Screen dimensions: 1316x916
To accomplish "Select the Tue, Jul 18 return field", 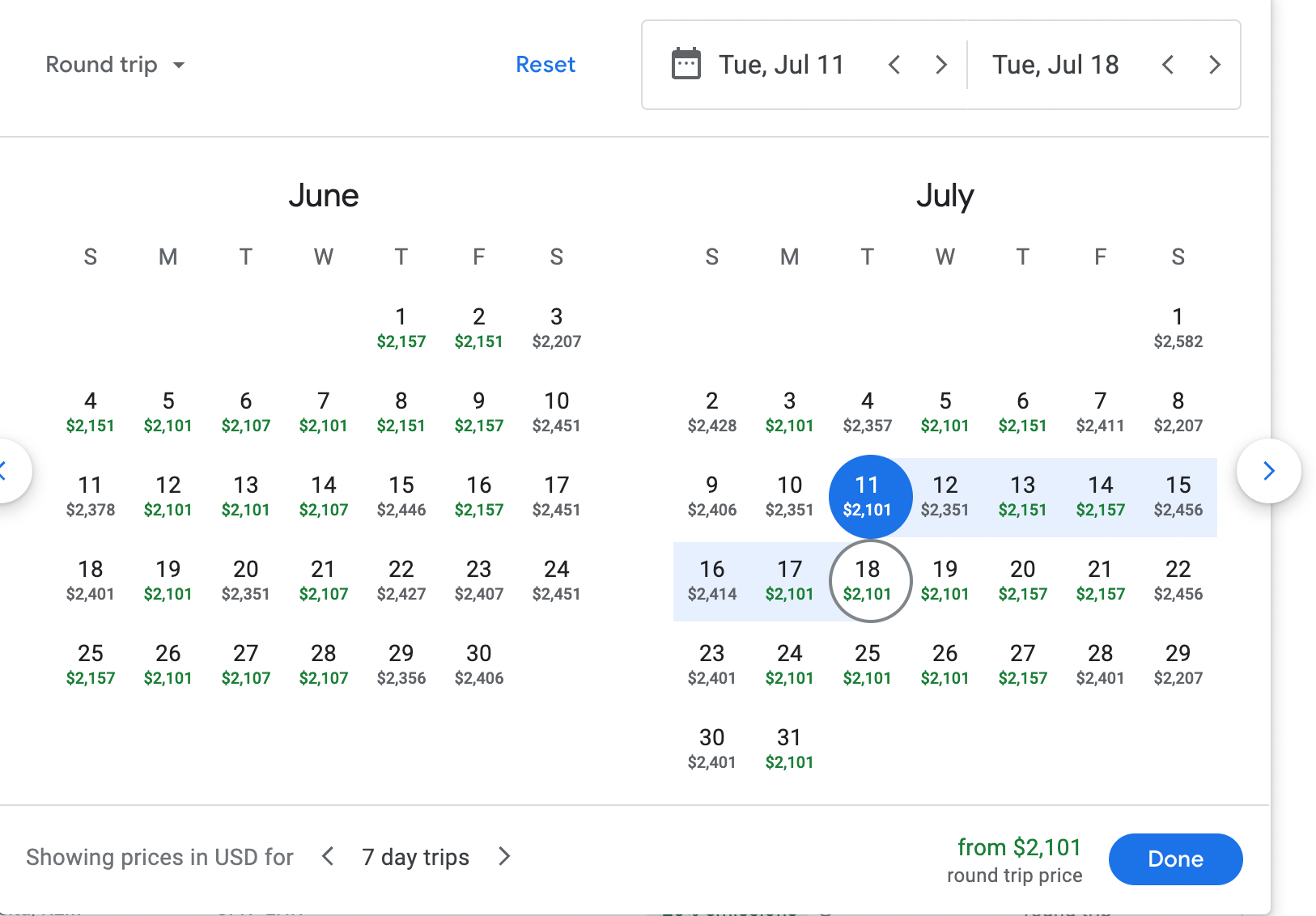I will click(1055, 65).
